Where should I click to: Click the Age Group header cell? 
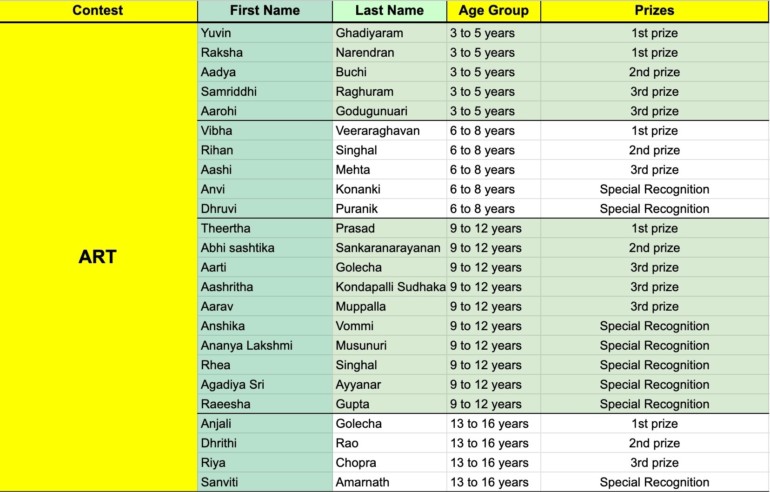tap(494, 11)
